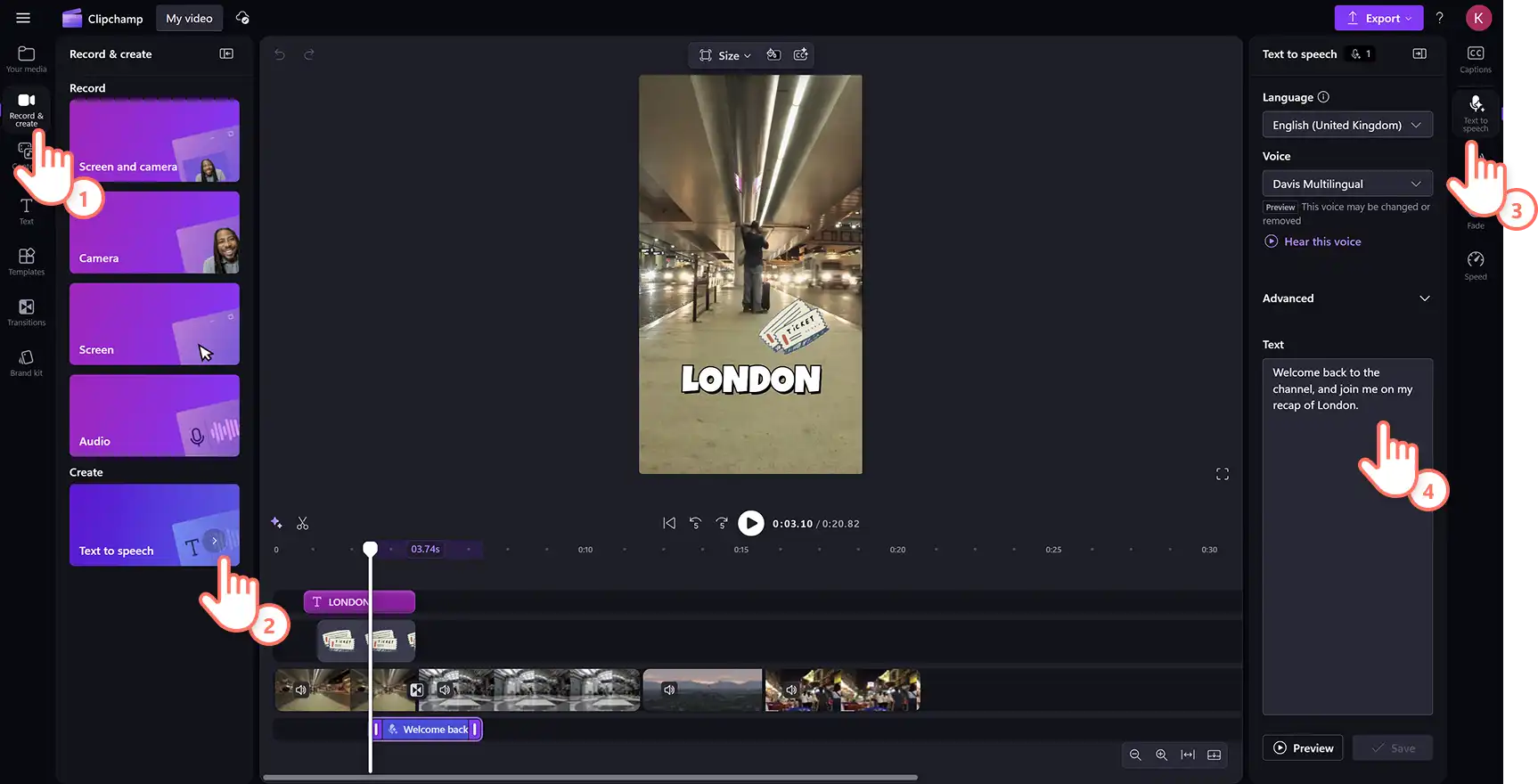Choose Camera recording option
This screenshot has width=1538, height=784.
click(154, 232)
